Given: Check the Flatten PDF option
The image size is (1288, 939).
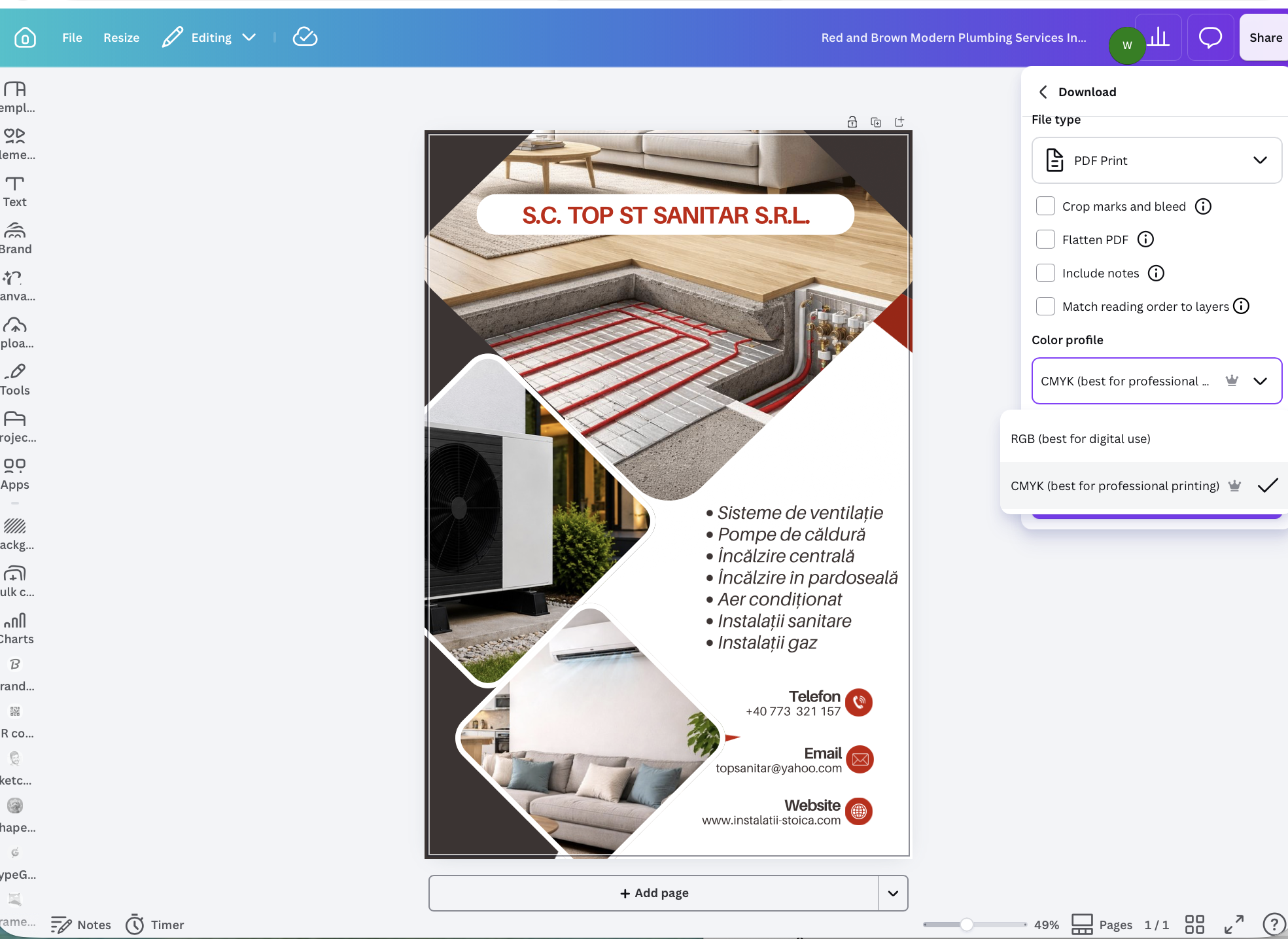Looking at the screenshot, I should click(1045, 239).
